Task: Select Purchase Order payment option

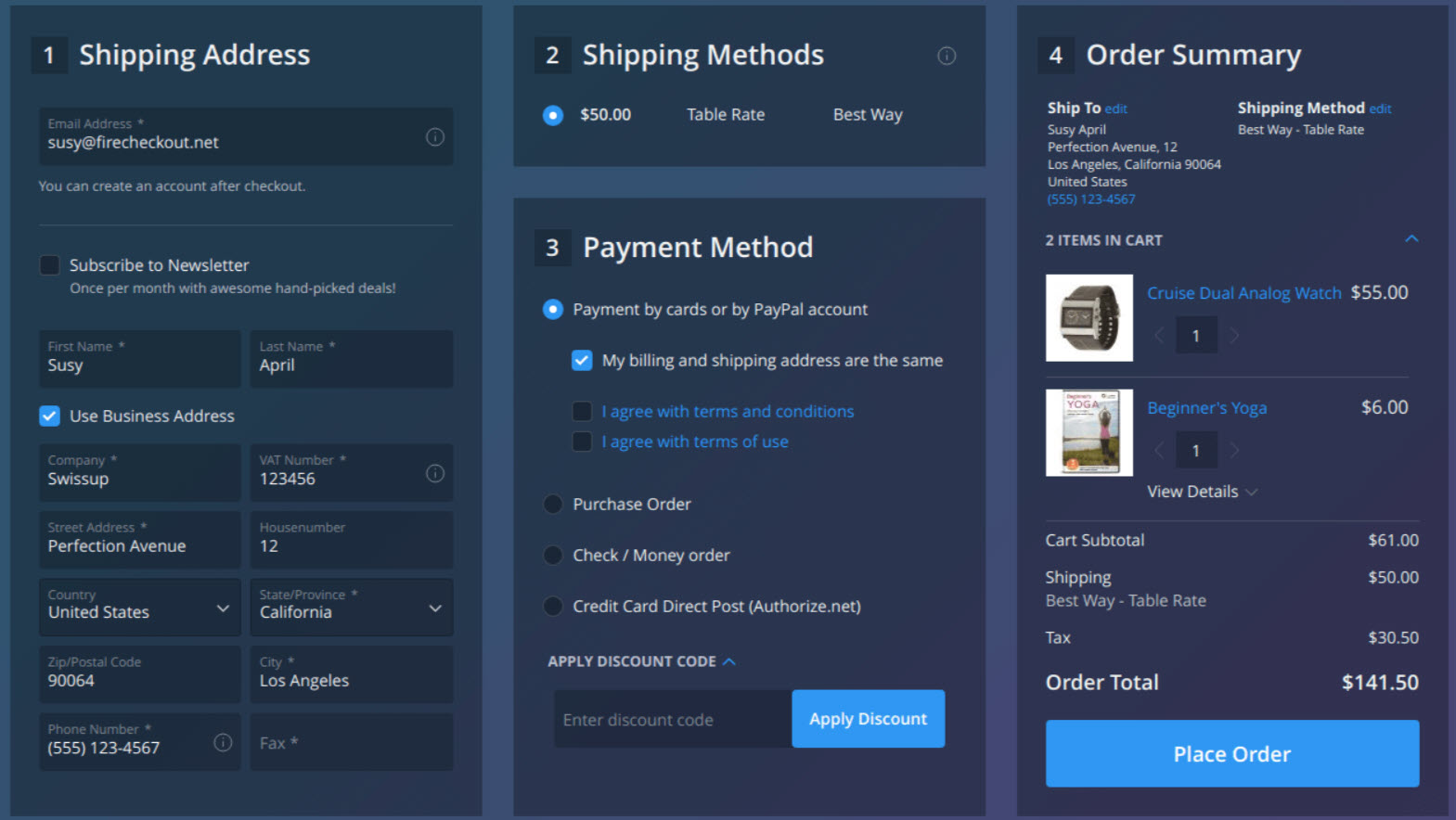Action: (553, 505)
